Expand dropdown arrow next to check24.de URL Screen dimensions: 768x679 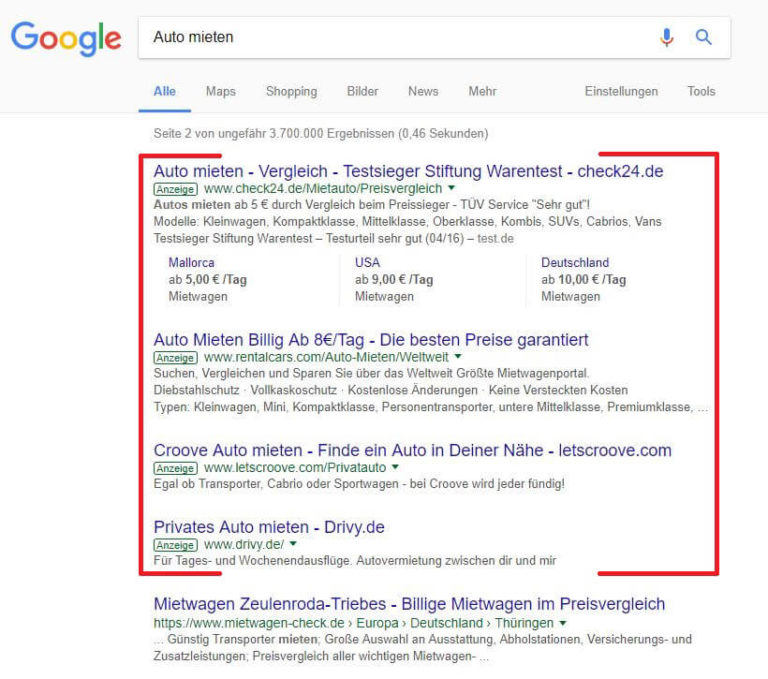452,188
